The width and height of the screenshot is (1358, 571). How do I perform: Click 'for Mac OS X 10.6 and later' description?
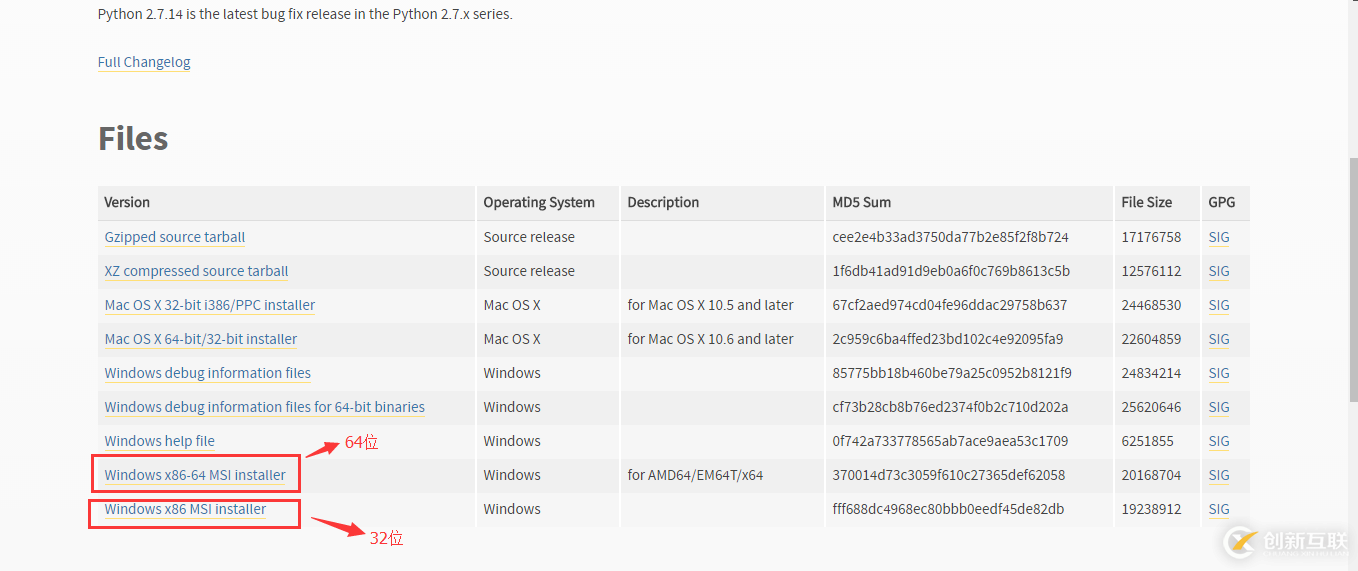point(710,339)
